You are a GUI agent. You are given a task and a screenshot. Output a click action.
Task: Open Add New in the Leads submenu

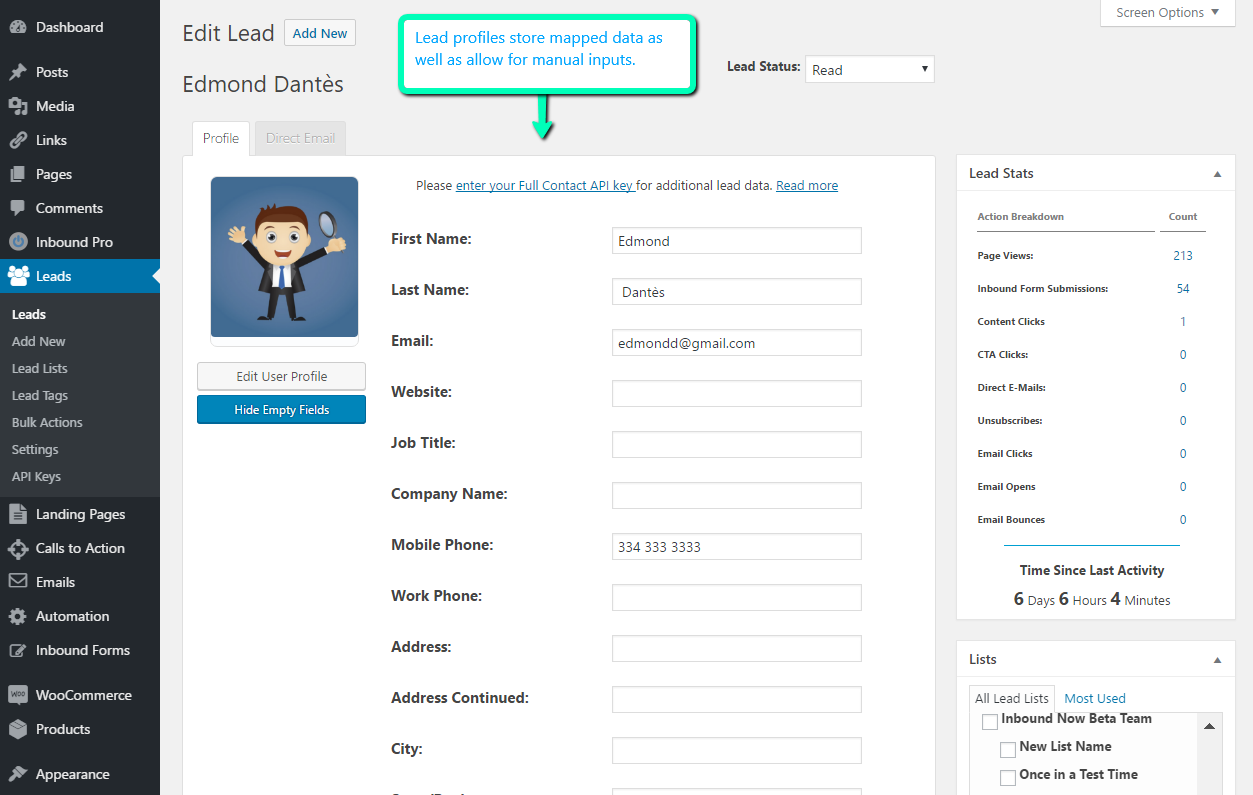[x=39, y=341]
